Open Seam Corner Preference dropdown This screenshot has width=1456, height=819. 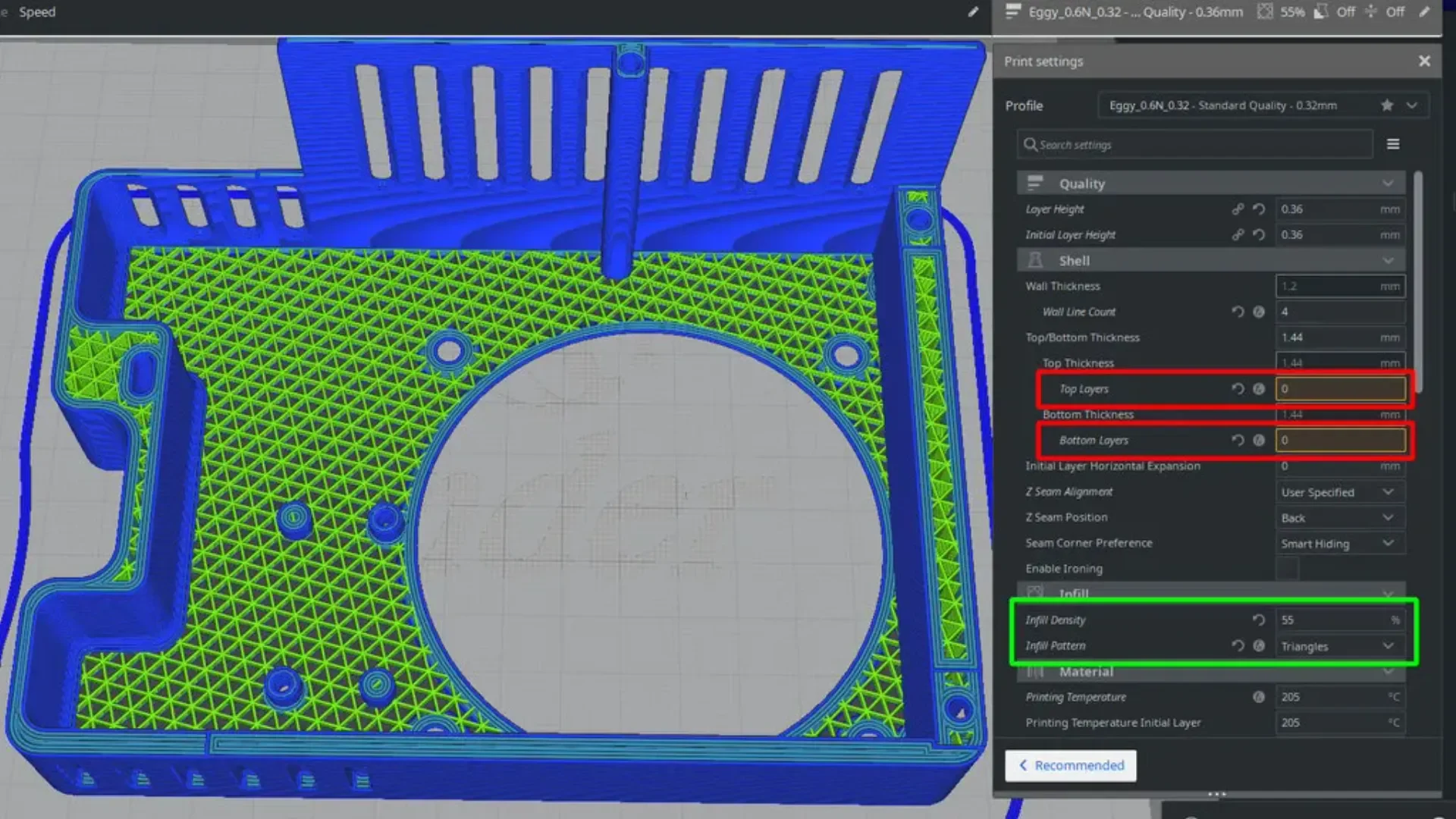tap(1340, 544)
